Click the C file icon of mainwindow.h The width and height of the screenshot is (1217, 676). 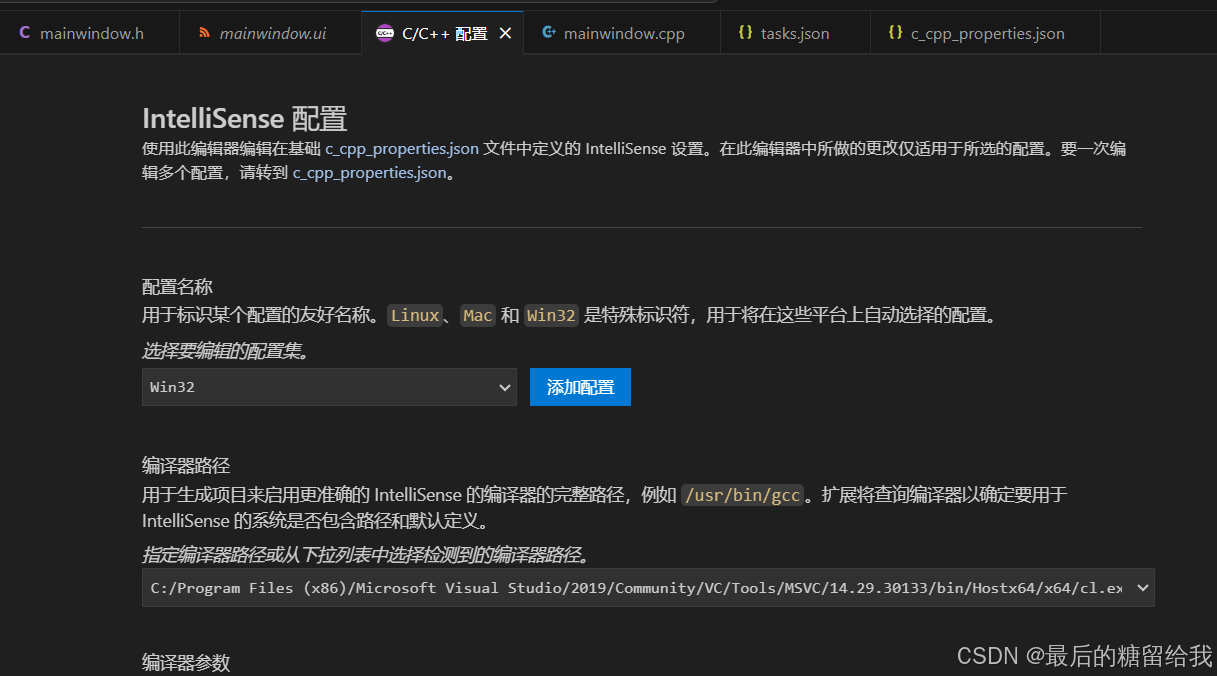pyautogui.click(x=24, y=33)
